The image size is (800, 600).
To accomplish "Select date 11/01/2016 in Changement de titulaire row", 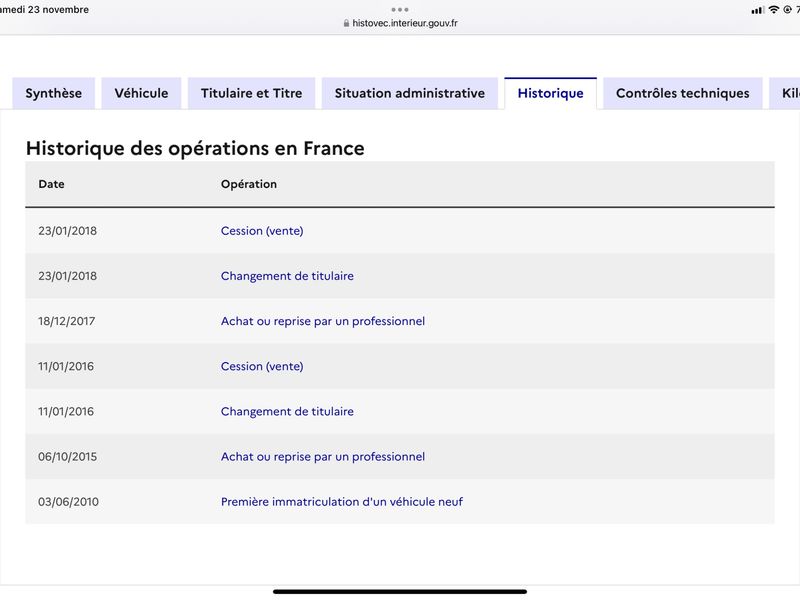I will (x=66, y=411).
